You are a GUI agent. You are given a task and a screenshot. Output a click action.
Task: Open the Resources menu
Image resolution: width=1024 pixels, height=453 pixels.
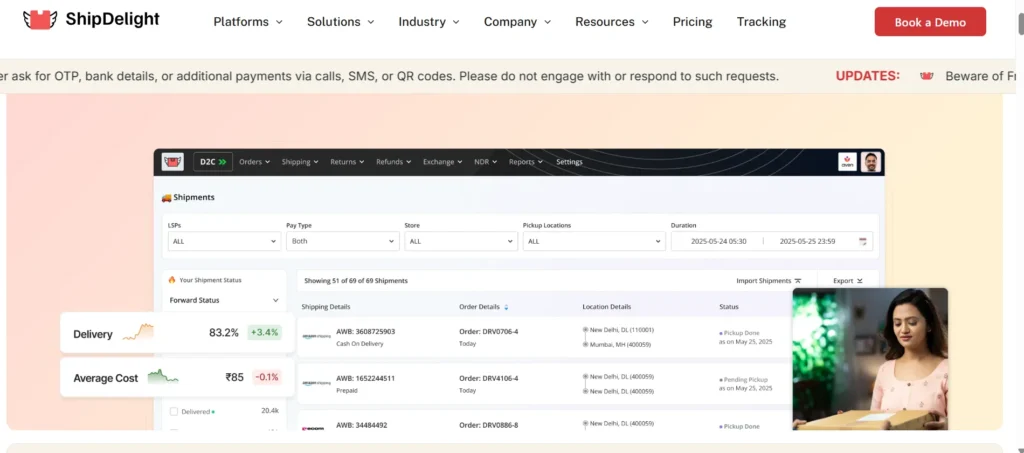pos(612,22)
